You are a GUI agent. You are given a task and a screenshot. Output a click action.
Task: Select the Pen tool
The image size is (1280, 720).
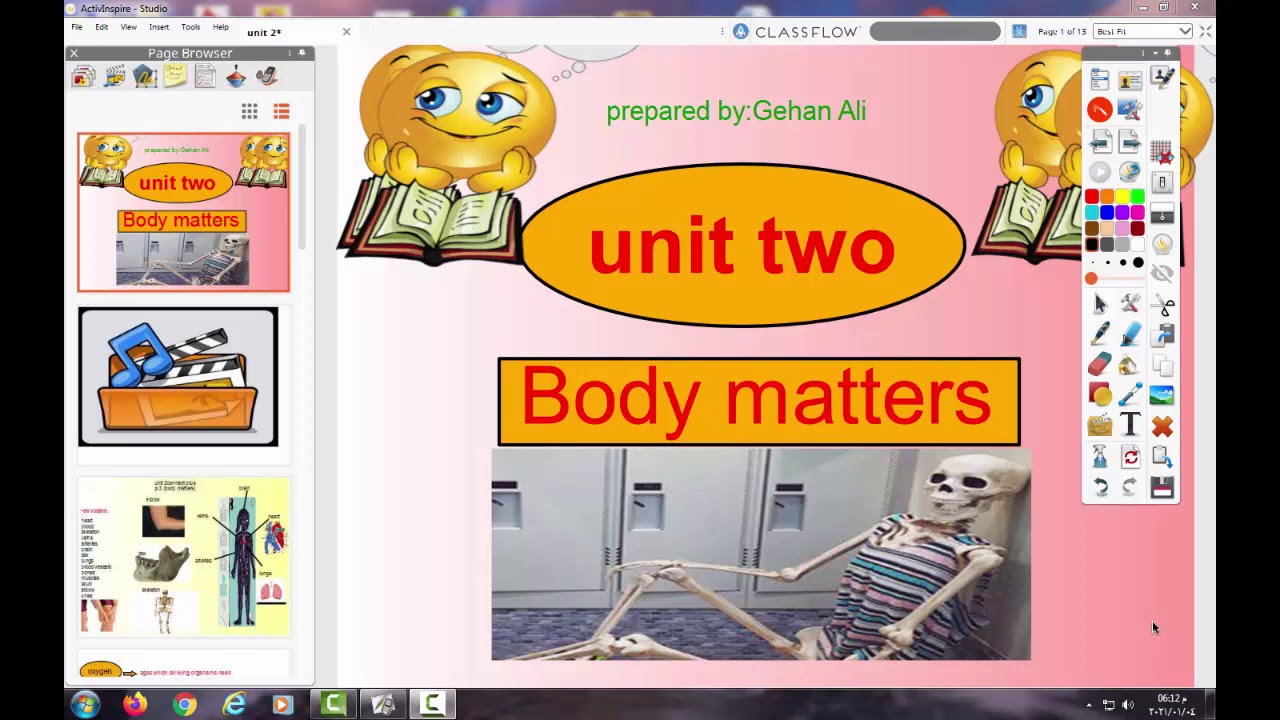click(1099, 335)
